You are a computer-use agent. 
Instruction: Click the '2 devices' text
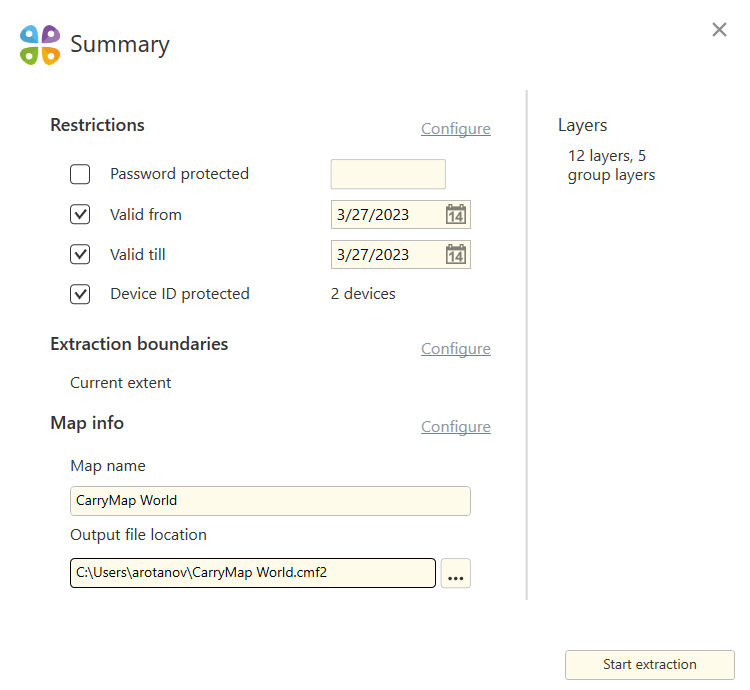(x=363, y=294)
